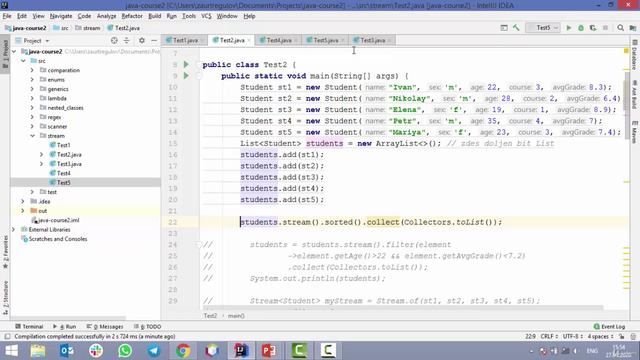Collapse the stream package
Screen dimensions: 640x360
click(32, 136)
